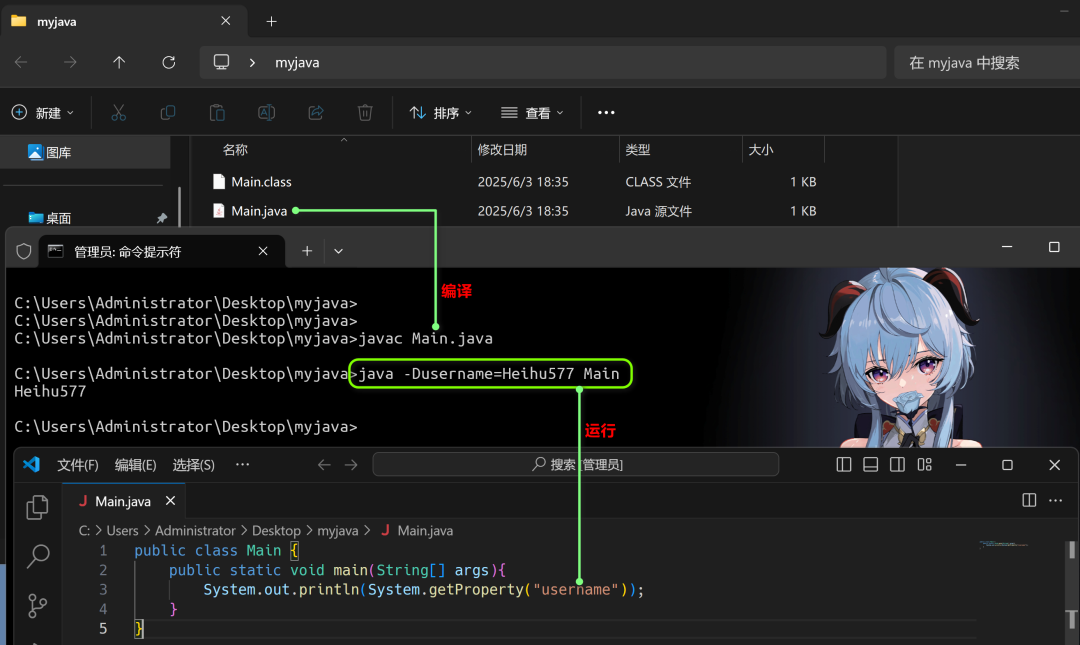The width and height of the screenshot is (1080, 645).
Task: Toggle VS Code bottom panel
Action: coord(871,464)
